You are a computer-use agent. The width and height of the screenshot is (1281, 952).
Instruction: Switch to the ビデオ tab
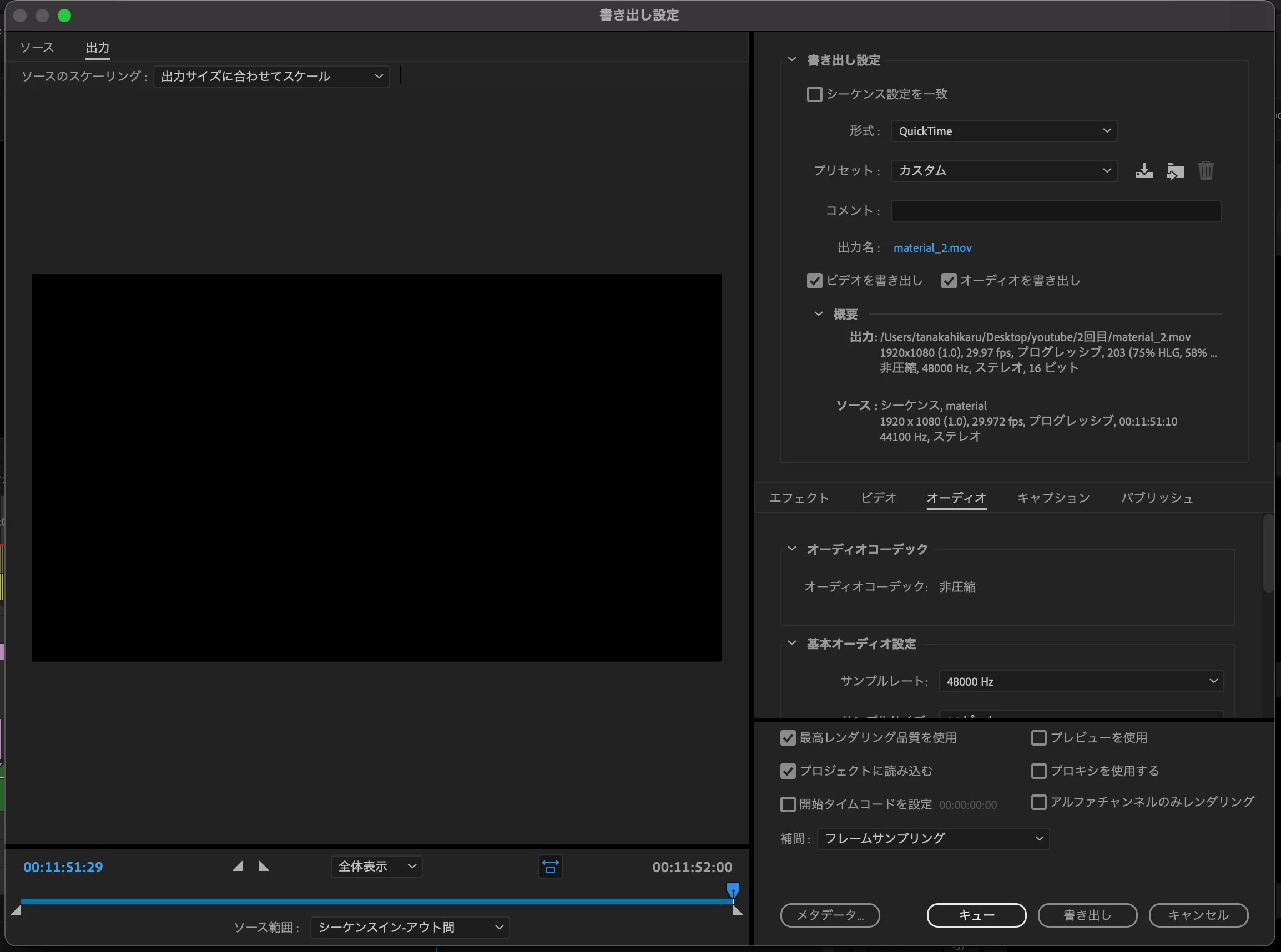(x=878, y=497)
